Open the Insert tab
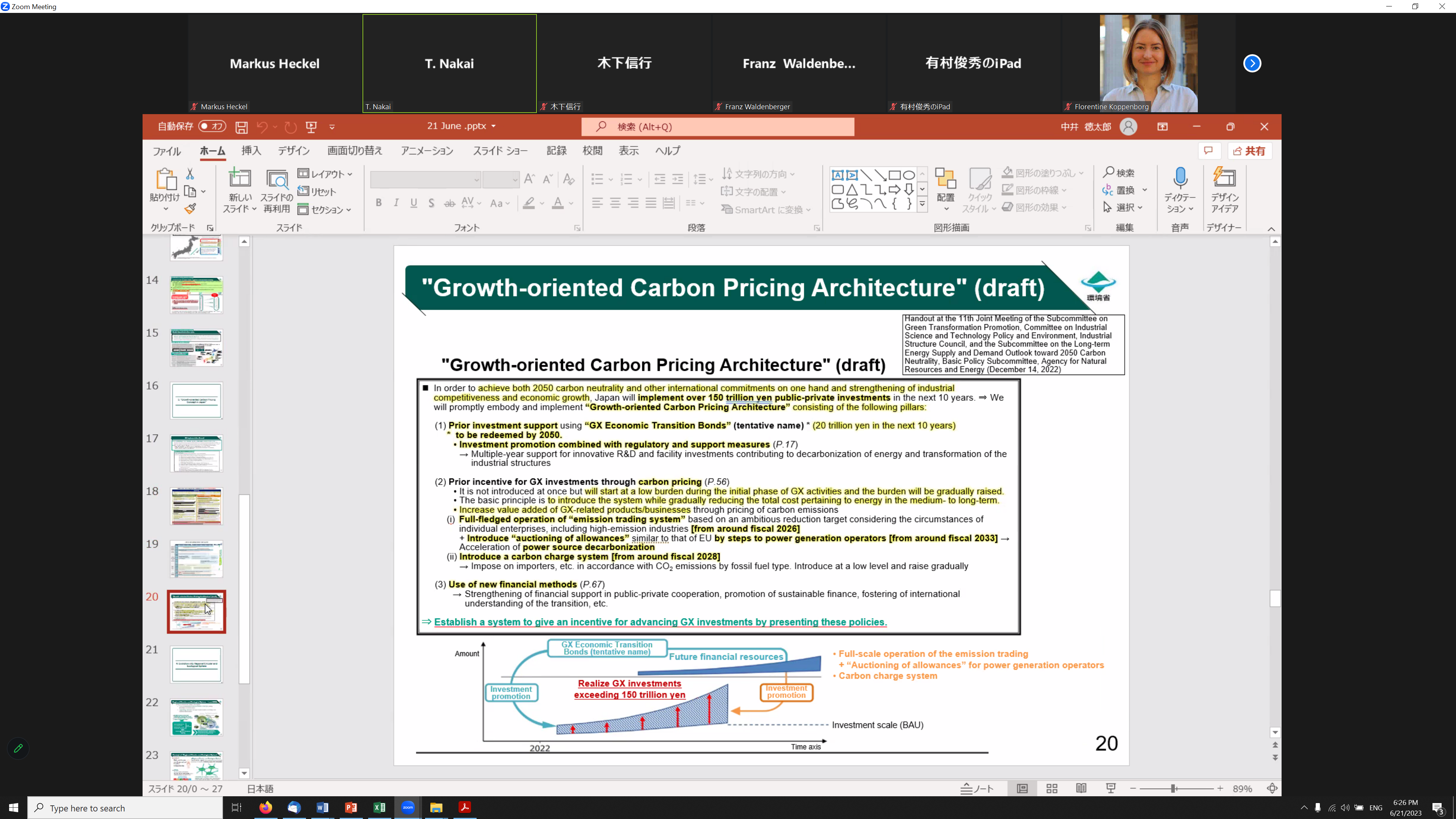This screenshot has height=819, width=1456. (x=251, y=151)
